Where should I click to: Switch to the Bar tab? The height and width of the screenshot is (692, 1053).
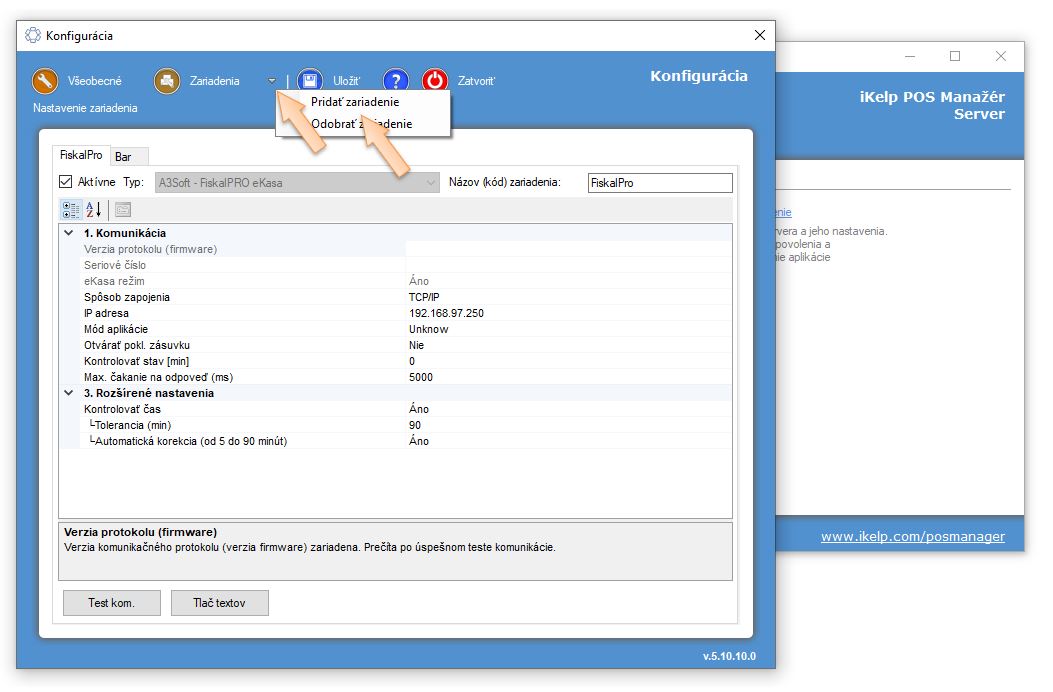click(123, 157)
